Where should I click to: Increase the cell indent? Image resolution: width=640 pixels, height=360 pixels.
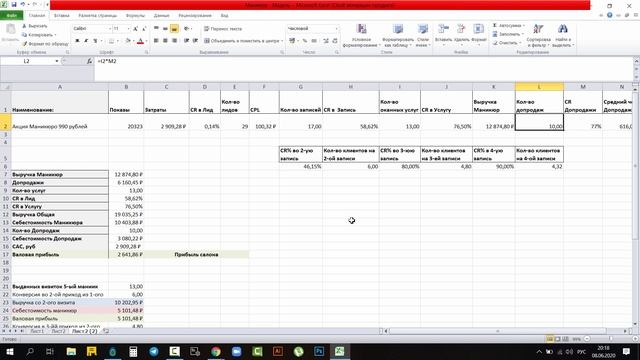point(195,41)
